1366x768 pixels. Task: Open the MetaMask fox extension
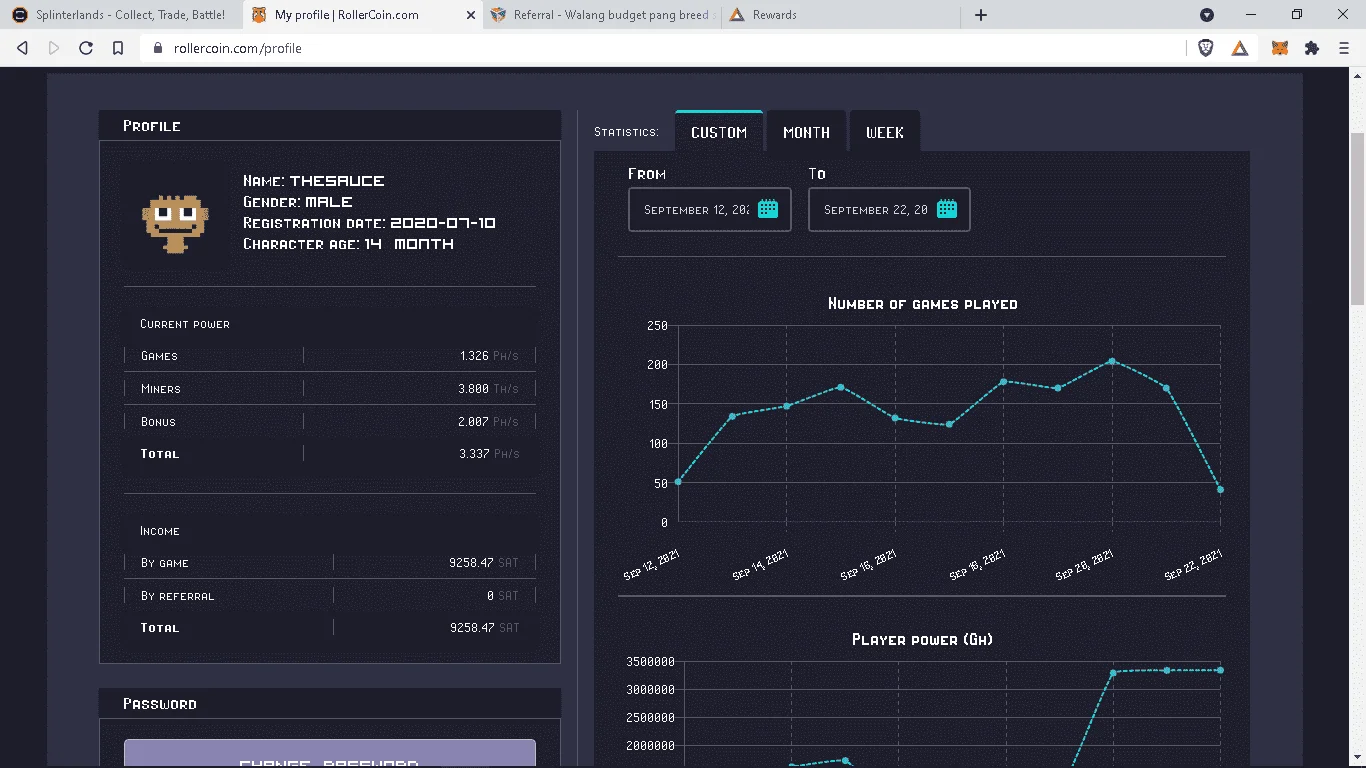pyautogui.click(x=1280, y=48)
